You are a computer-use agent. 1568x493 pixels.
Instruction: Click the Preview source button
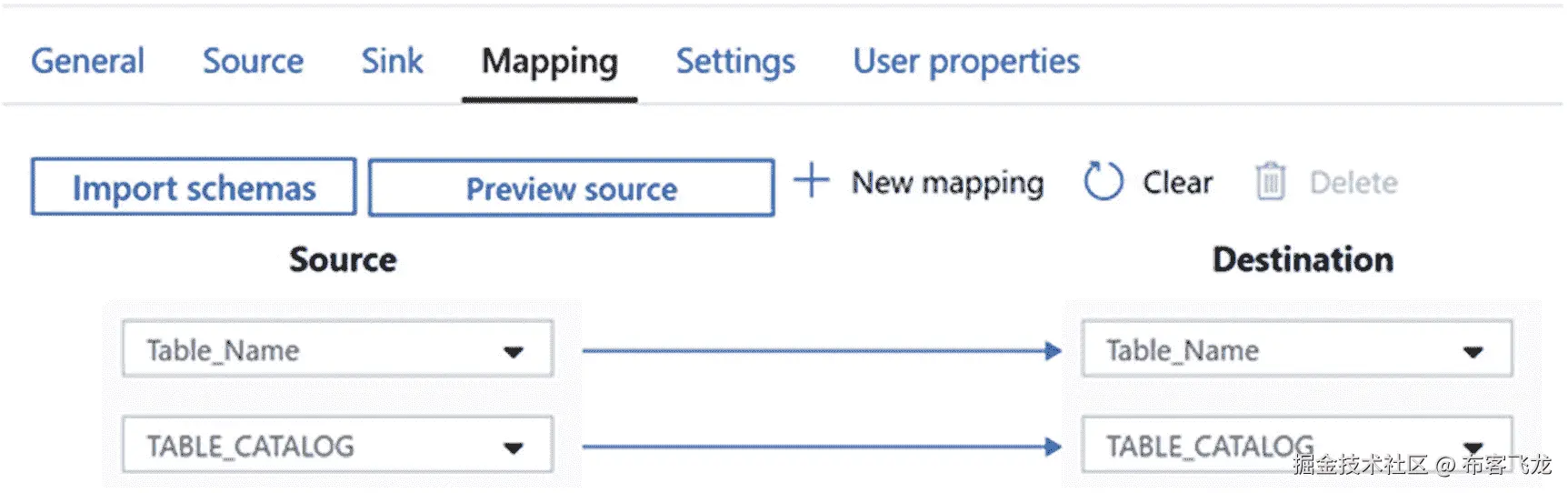point(572,188)
